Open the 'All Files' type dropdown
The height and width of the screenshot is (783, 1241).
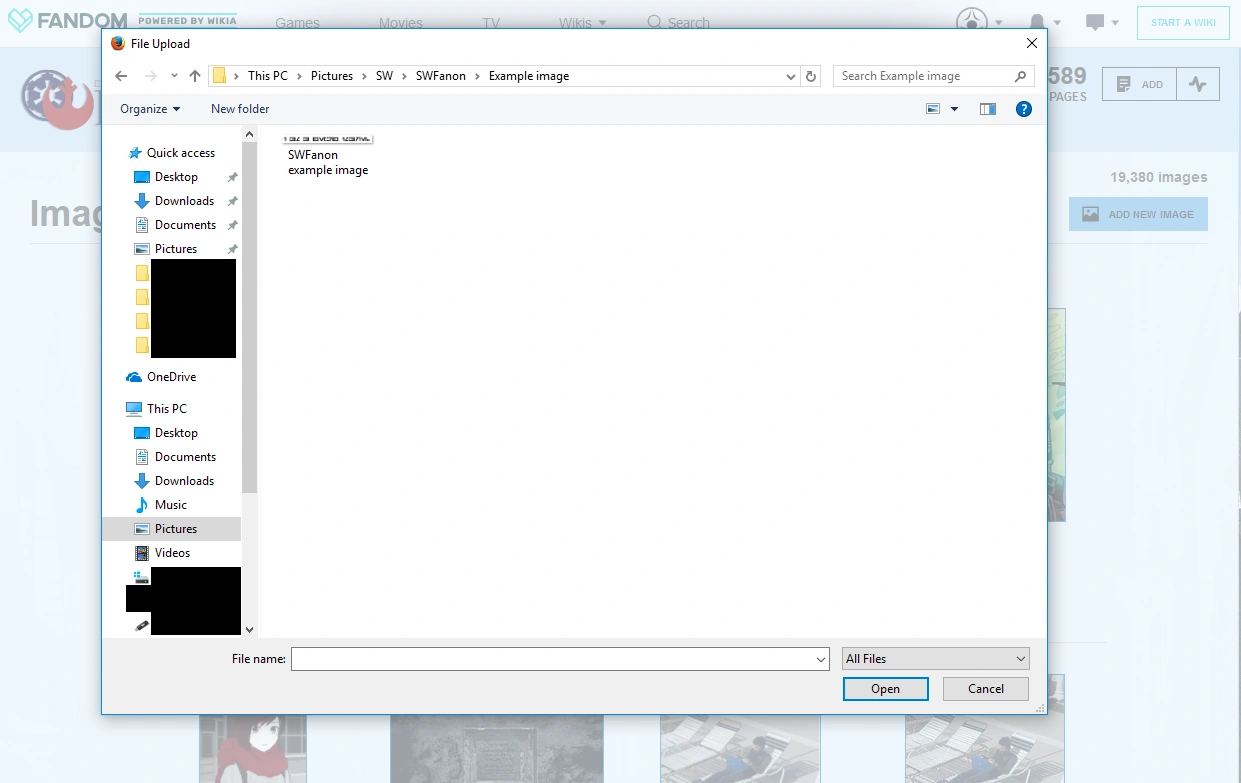tap(935, 659)
